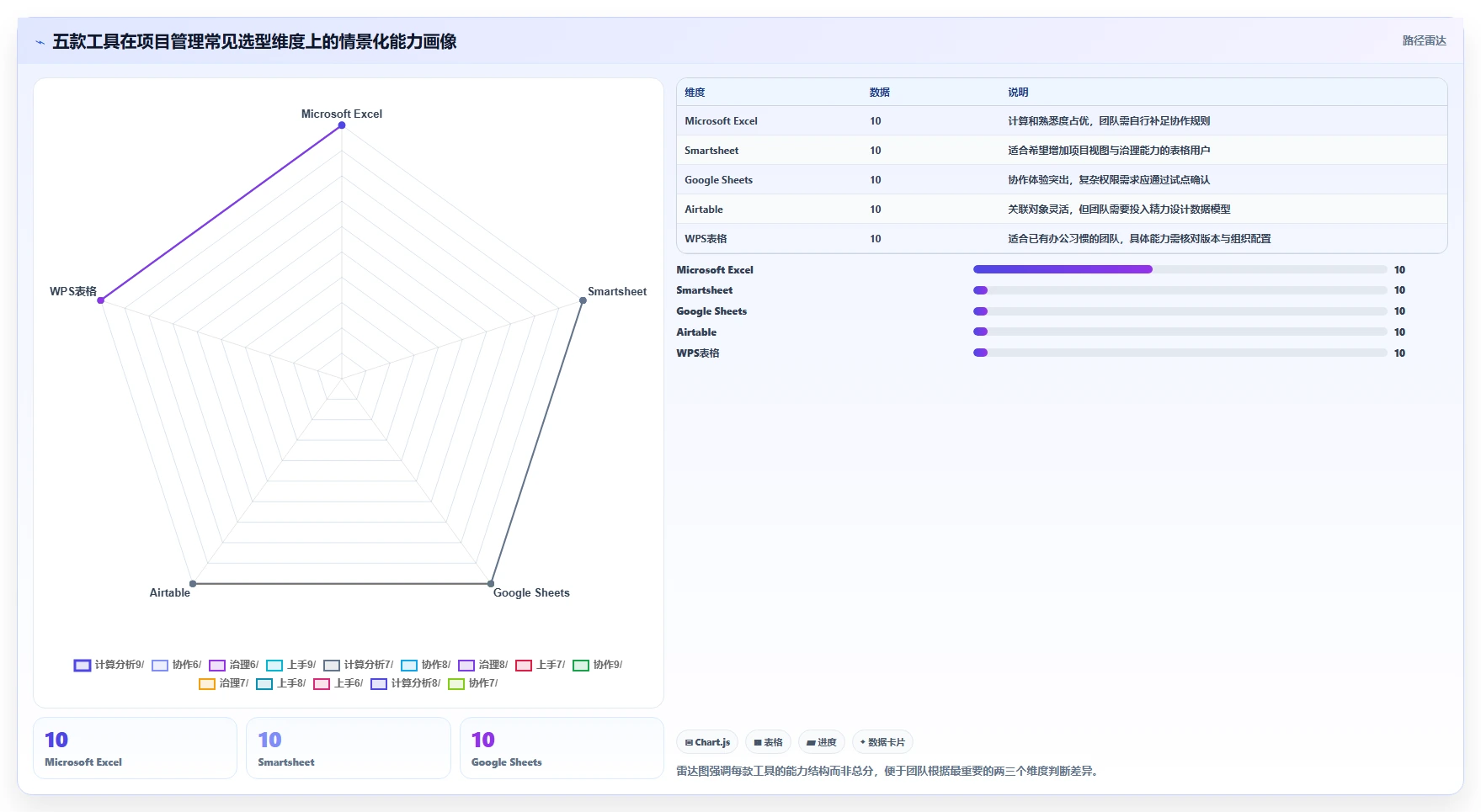The image size is (1481, 812).
Task: Click the icon beside the page title
Action: [40, 42]
